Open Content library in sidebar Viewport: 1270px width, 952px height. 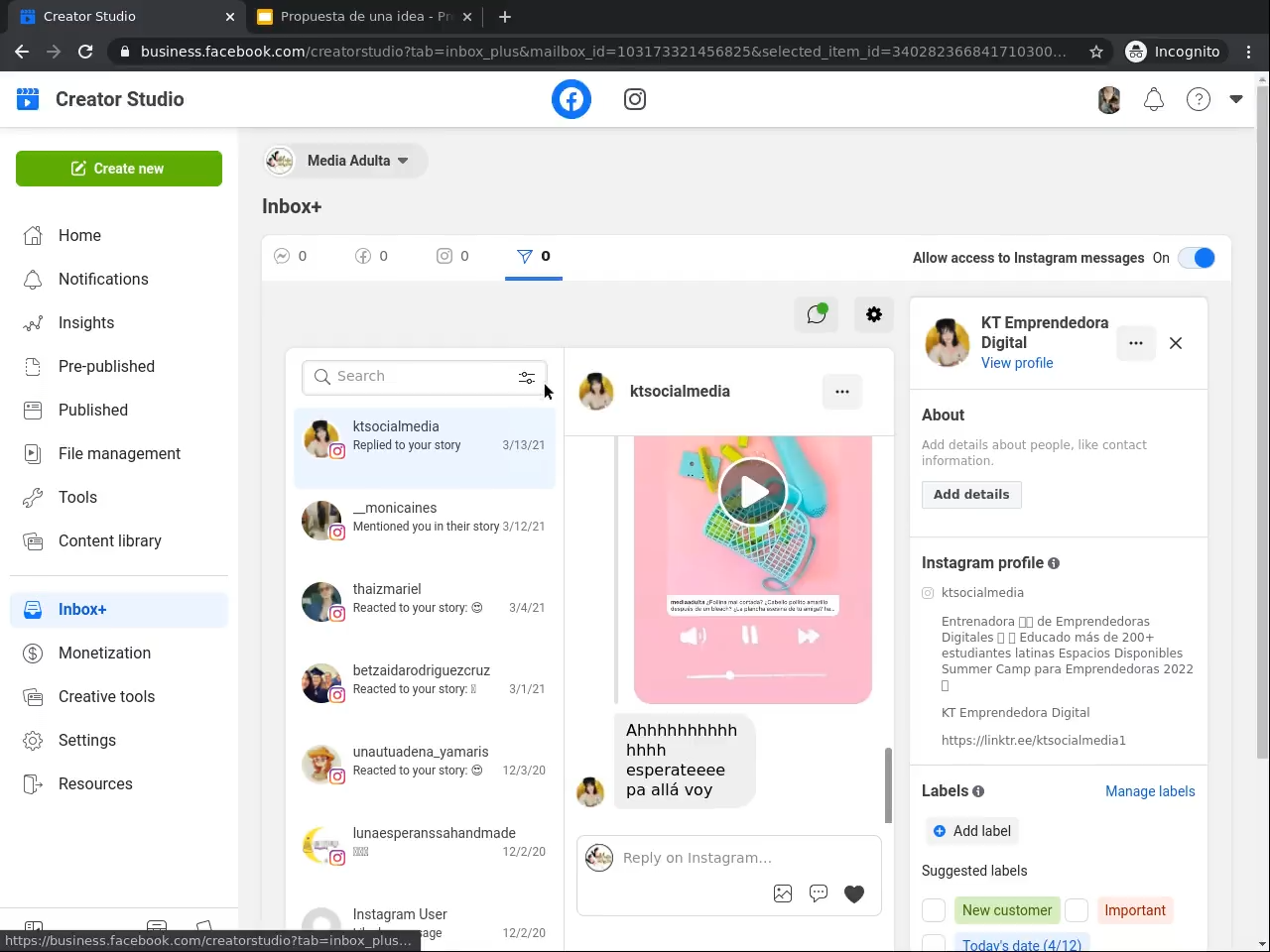click(x=119, y=540)
